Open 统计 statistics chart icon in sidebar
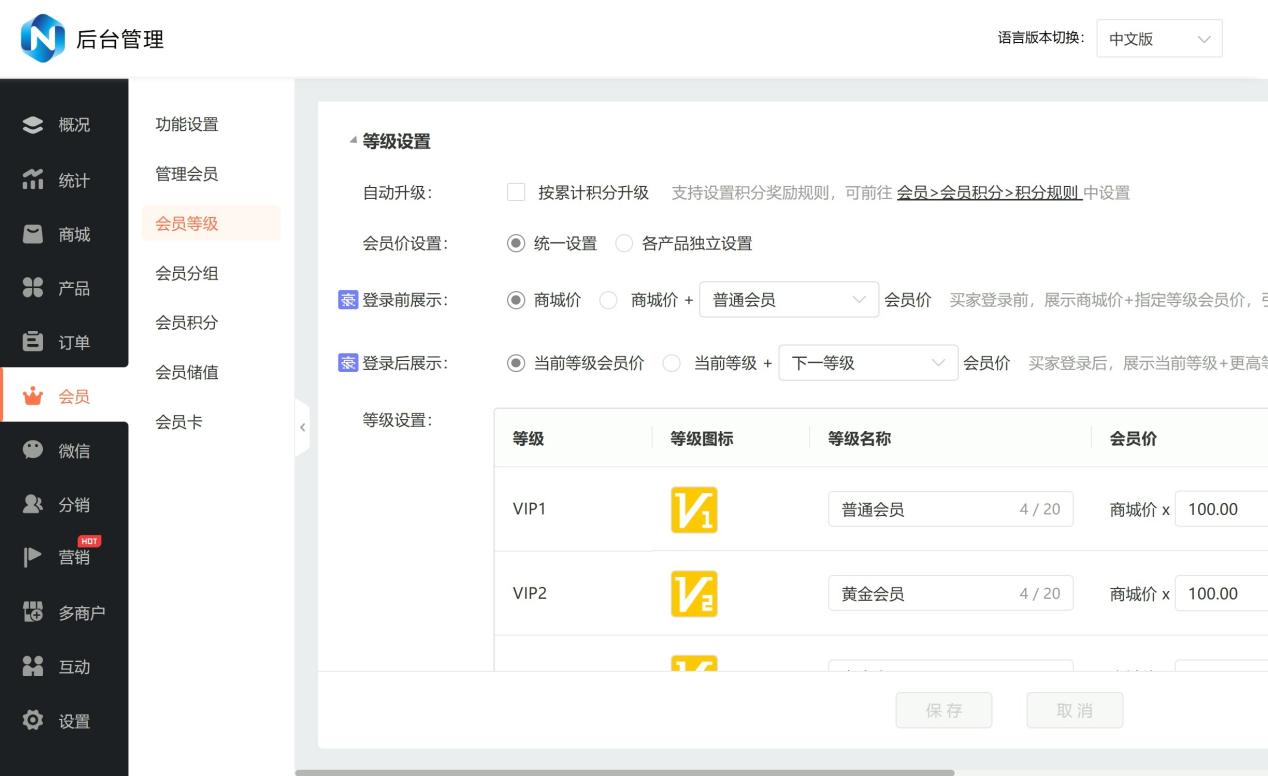Viewport: 1268px width, 776px height. 33,180
